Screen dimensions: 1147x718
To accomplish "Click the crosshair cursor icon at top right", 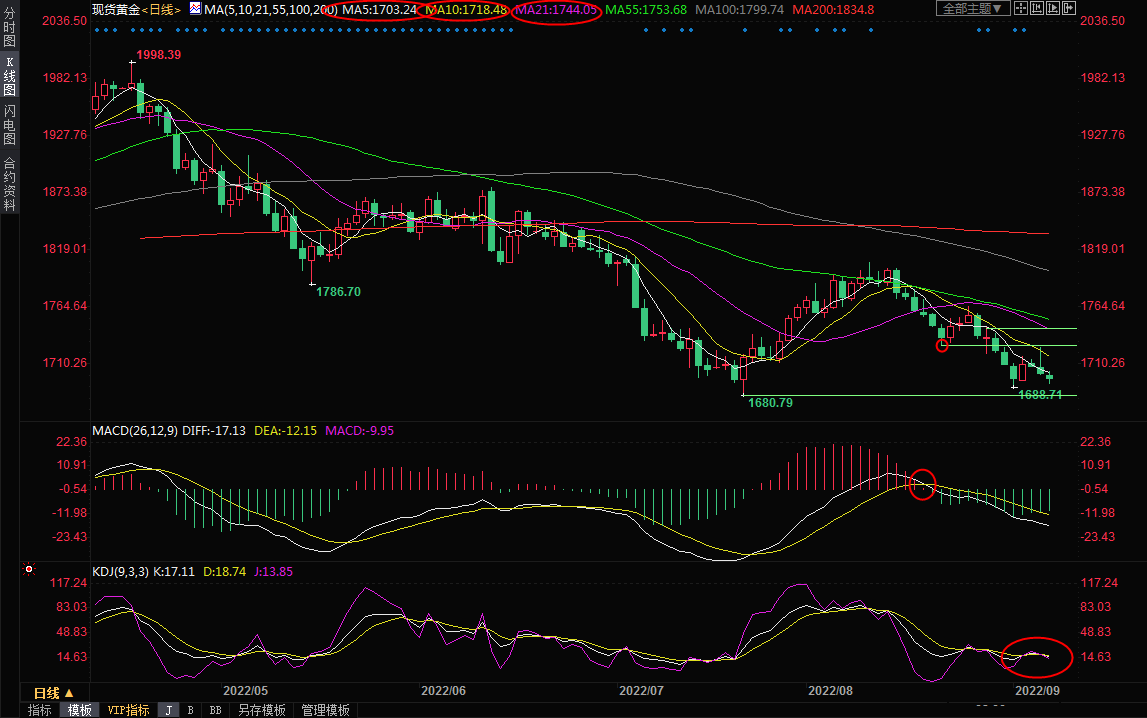I will click(1023, 9).
